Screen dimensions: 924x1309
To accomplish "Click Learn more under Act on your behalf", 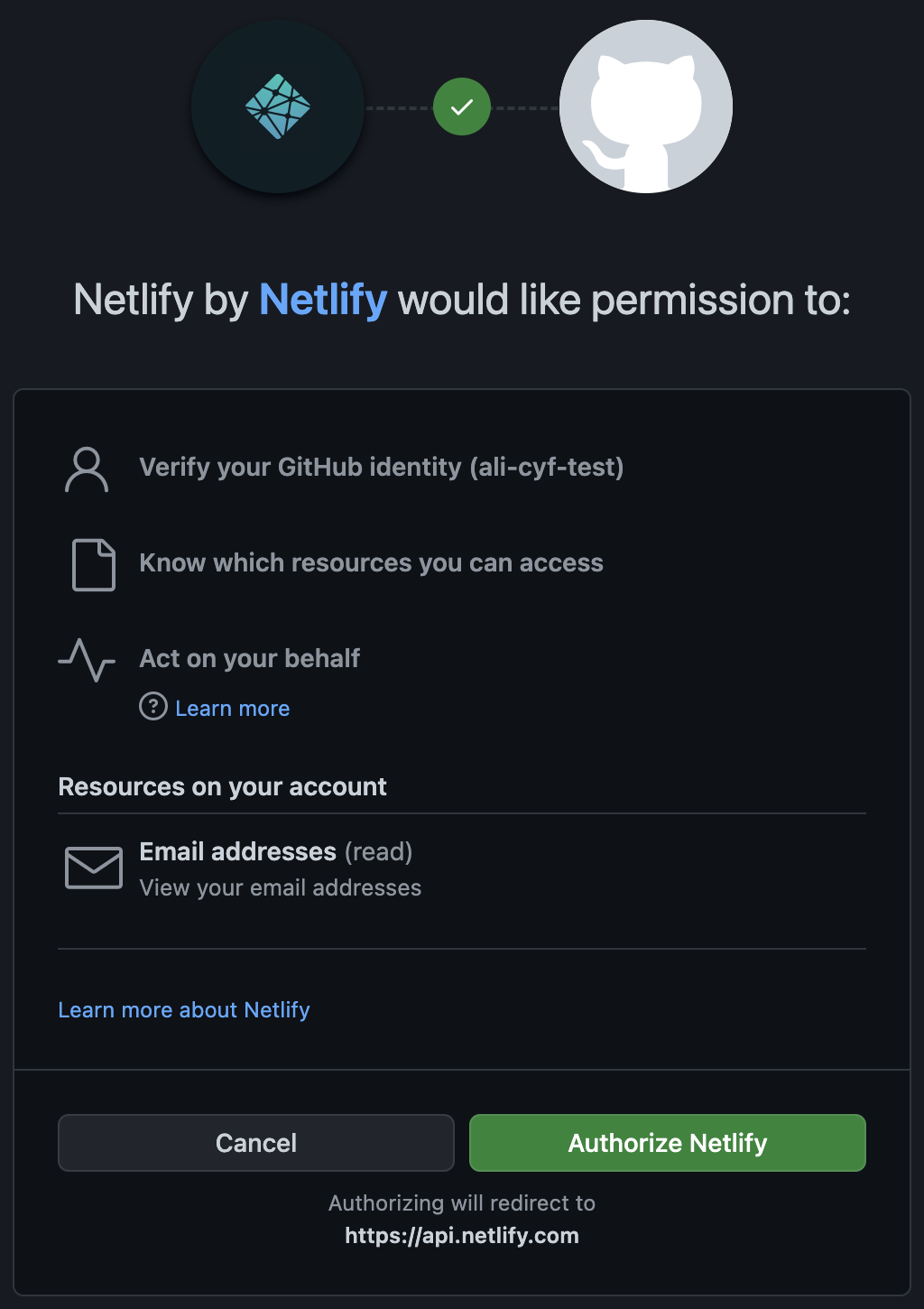I will (233, 708).
